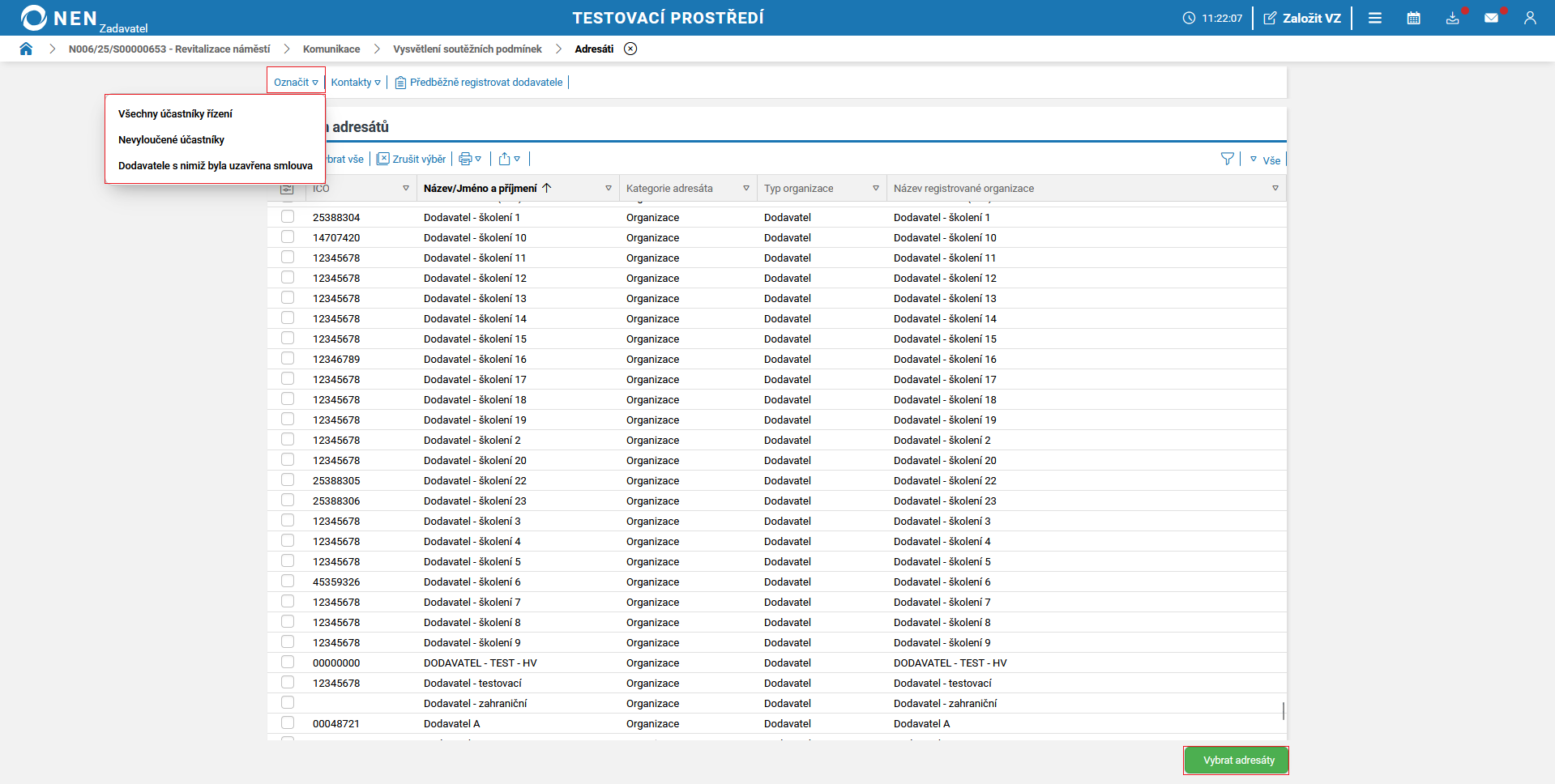
Task: Open the Kategorie adresáta column filter arrow
Action: click(746, 189)
